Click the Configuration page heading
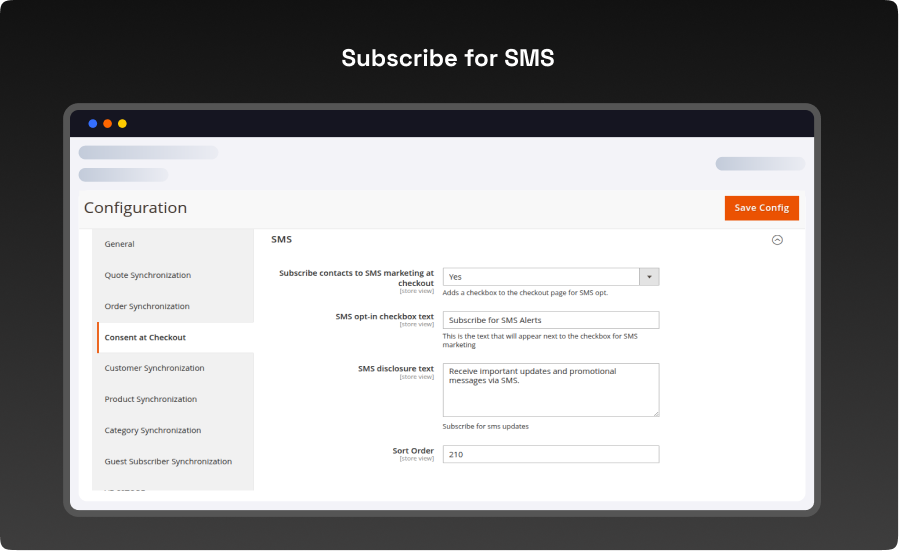This screenshot has width=899, height=551. click(136, 208)
